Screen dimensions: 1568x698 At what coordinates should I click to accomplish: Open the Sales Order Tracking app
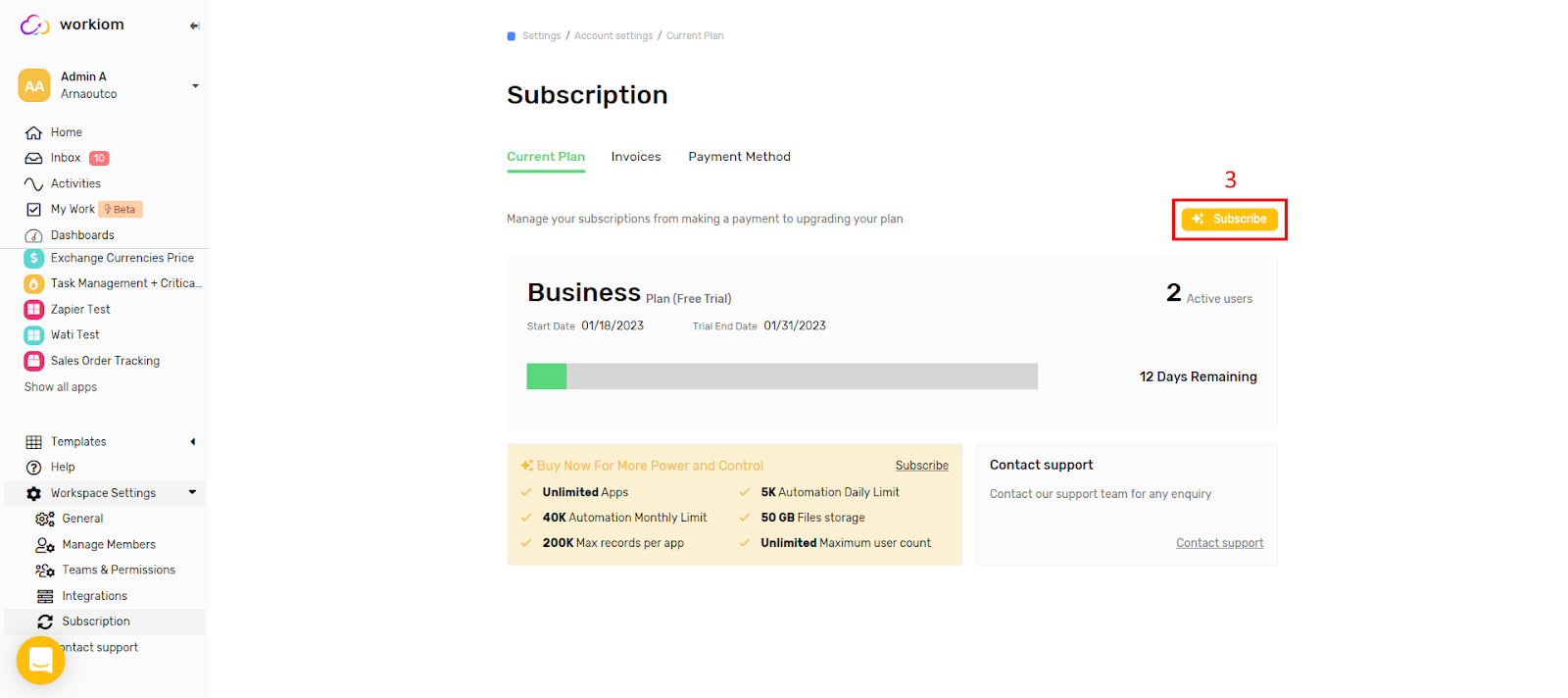tap(105, 360)
